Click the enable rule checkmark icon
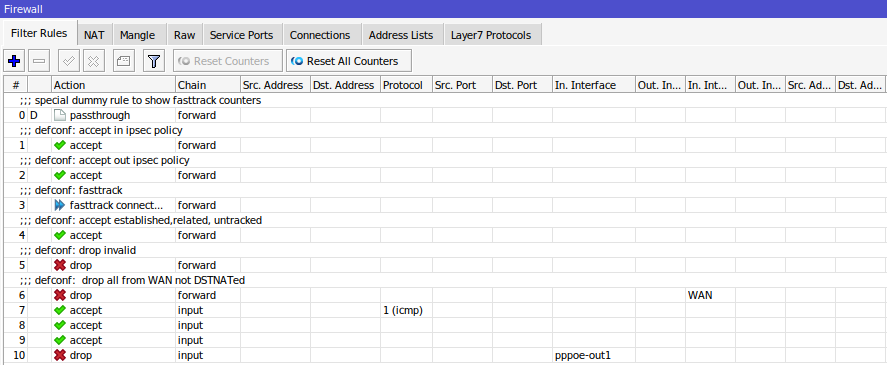The image size is (887, 365). 69,61
